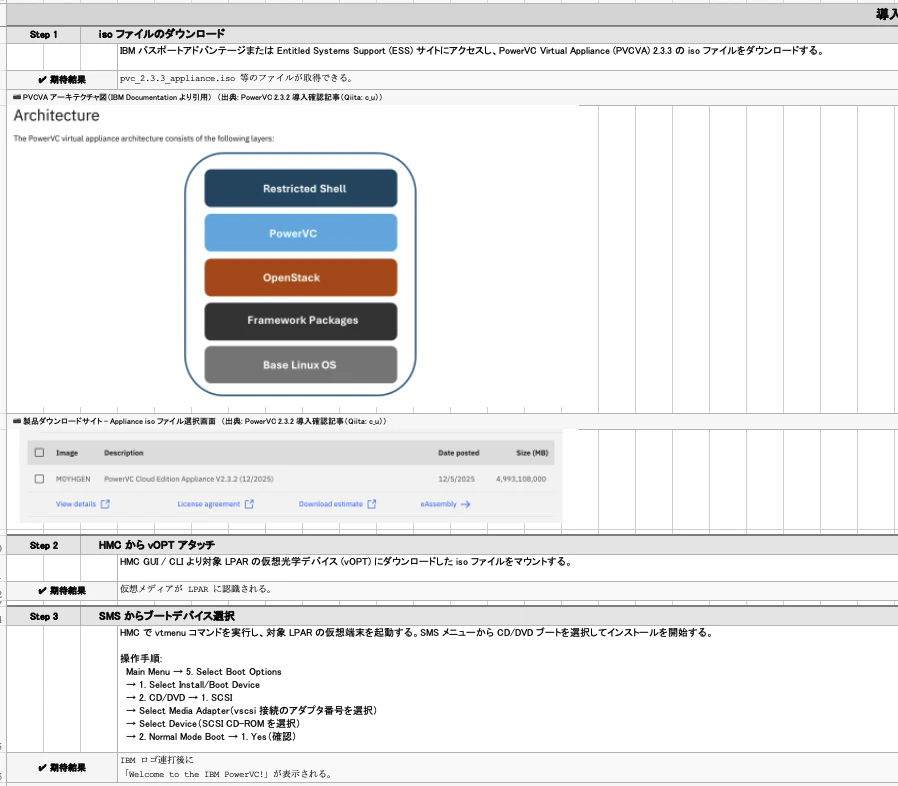
Task: Select the OpenStack layer block
Action: point(301,277)
